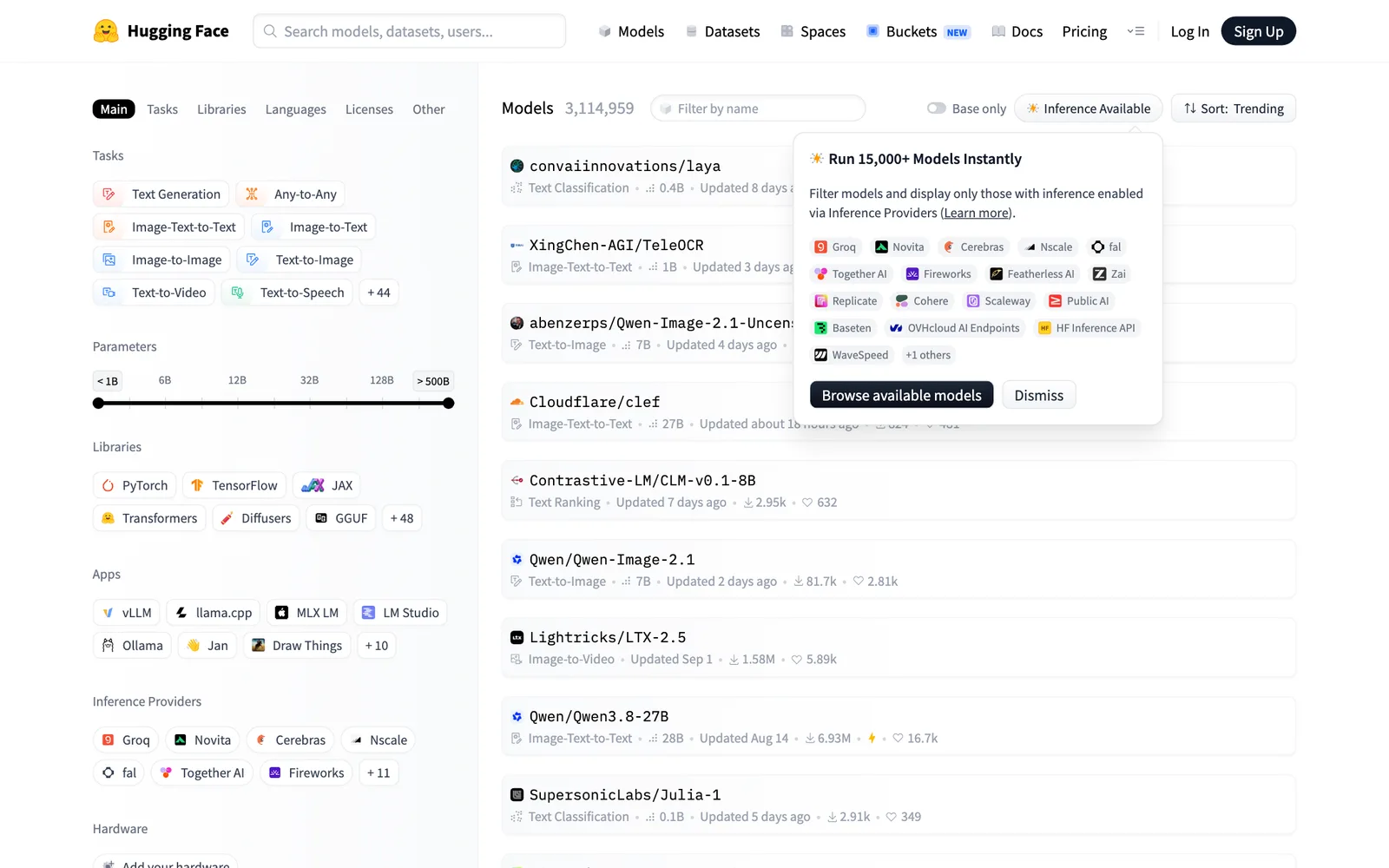The width and height of the screenshot is (1389, 868).
Task: Click the Groq icon in the popup
Action: [821, 247]
